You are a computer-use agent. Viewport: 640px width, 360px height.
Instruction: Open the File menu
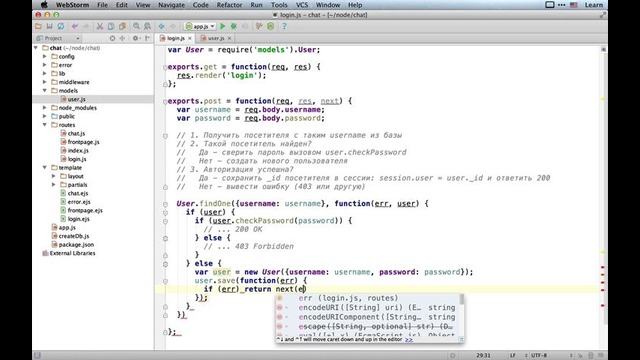(x=102, y=5)
